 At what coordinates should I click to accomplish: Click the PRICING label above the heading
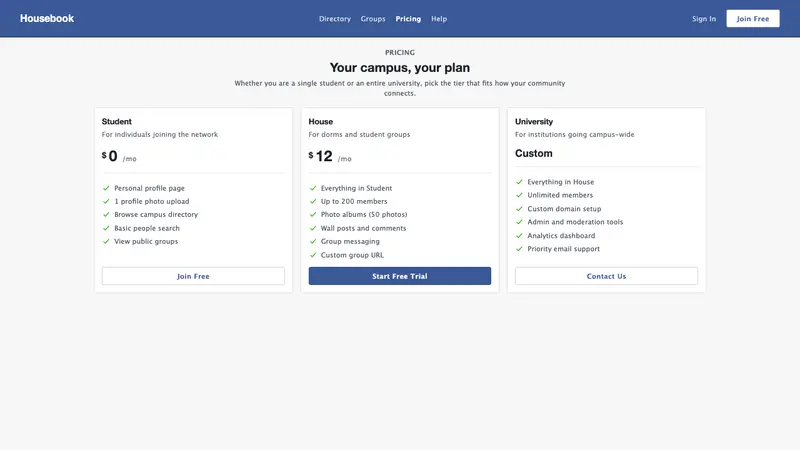399,53
